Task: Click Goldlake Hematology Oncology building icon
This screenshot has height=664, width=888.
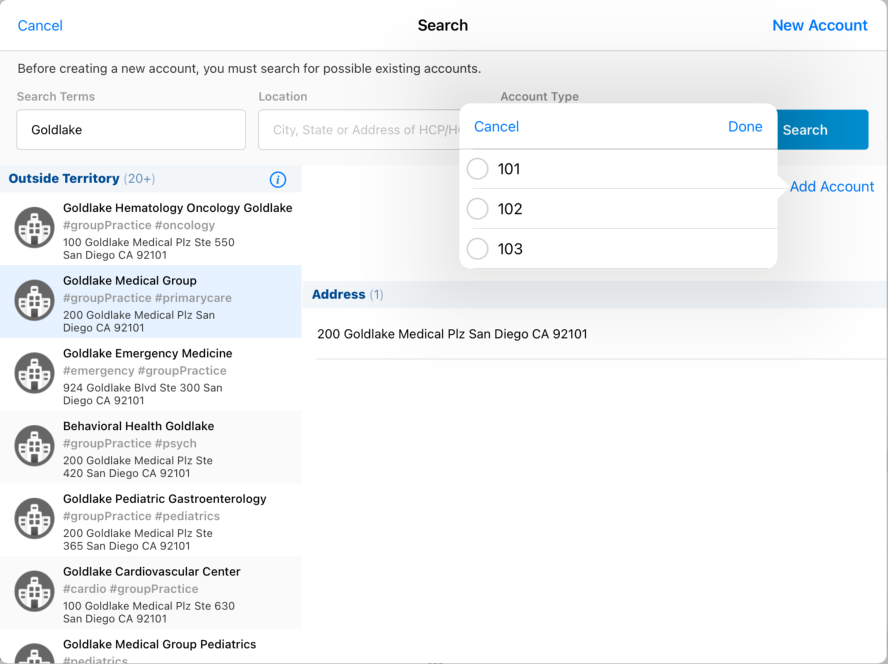Action: click(35, 228)
